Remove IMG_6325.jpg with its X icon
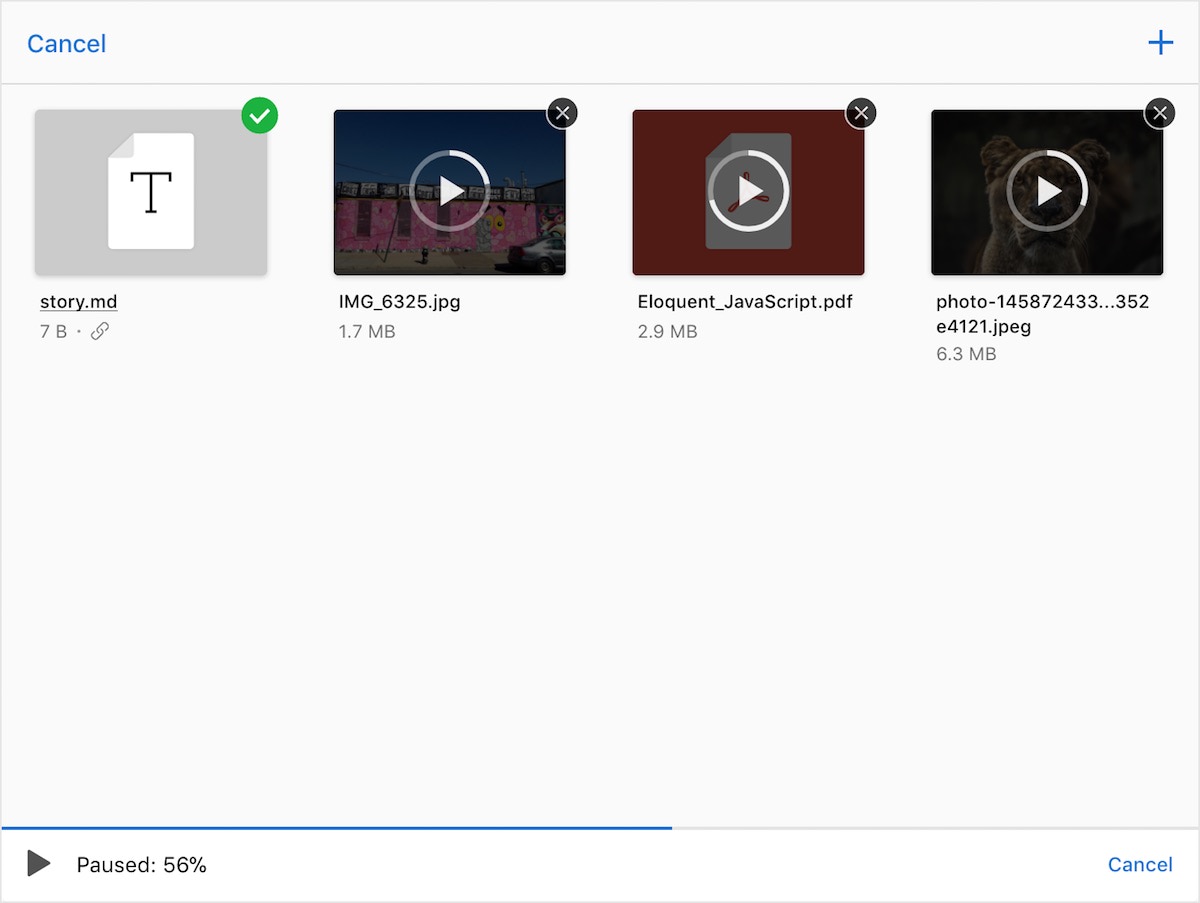Image resolution: width=1200 pixels, height=903 pixels. point(562,113)
